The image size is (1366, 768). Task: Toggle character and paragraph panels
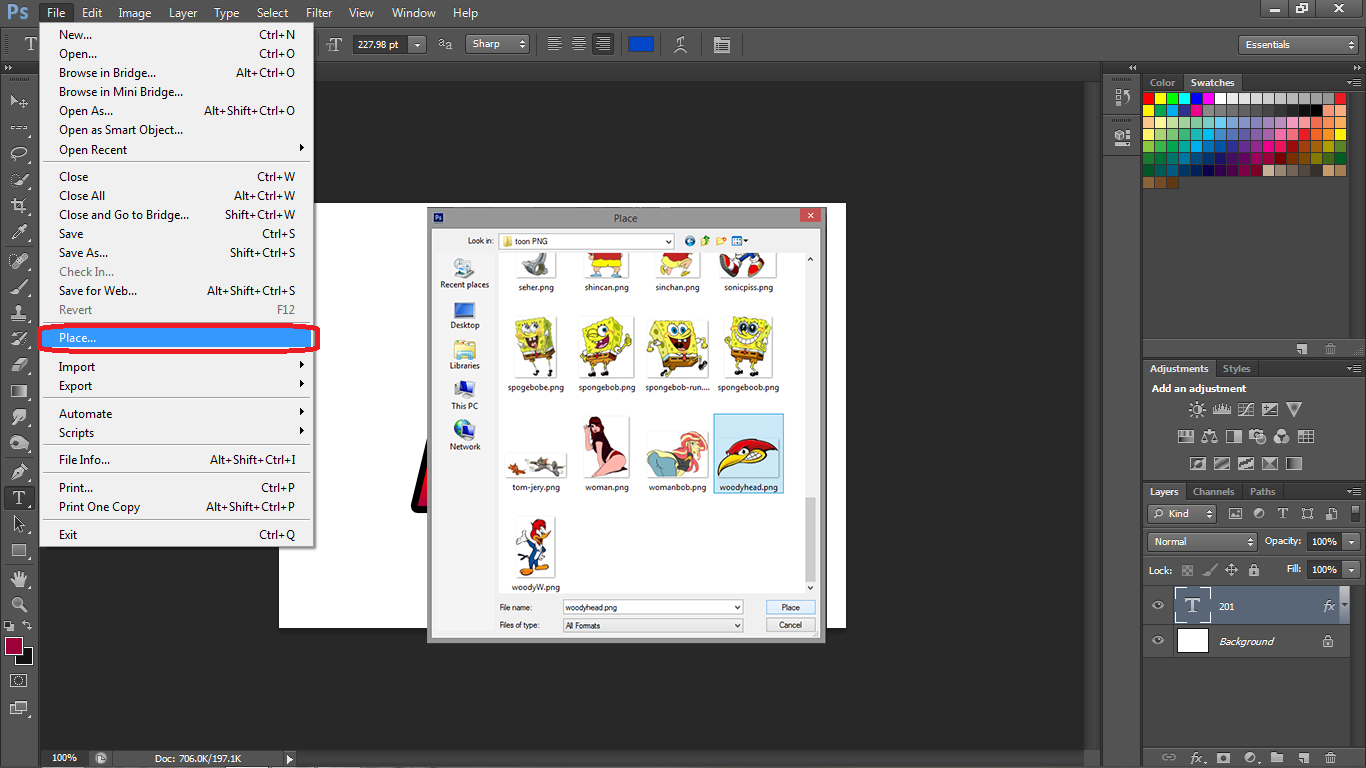click(722, 44)
